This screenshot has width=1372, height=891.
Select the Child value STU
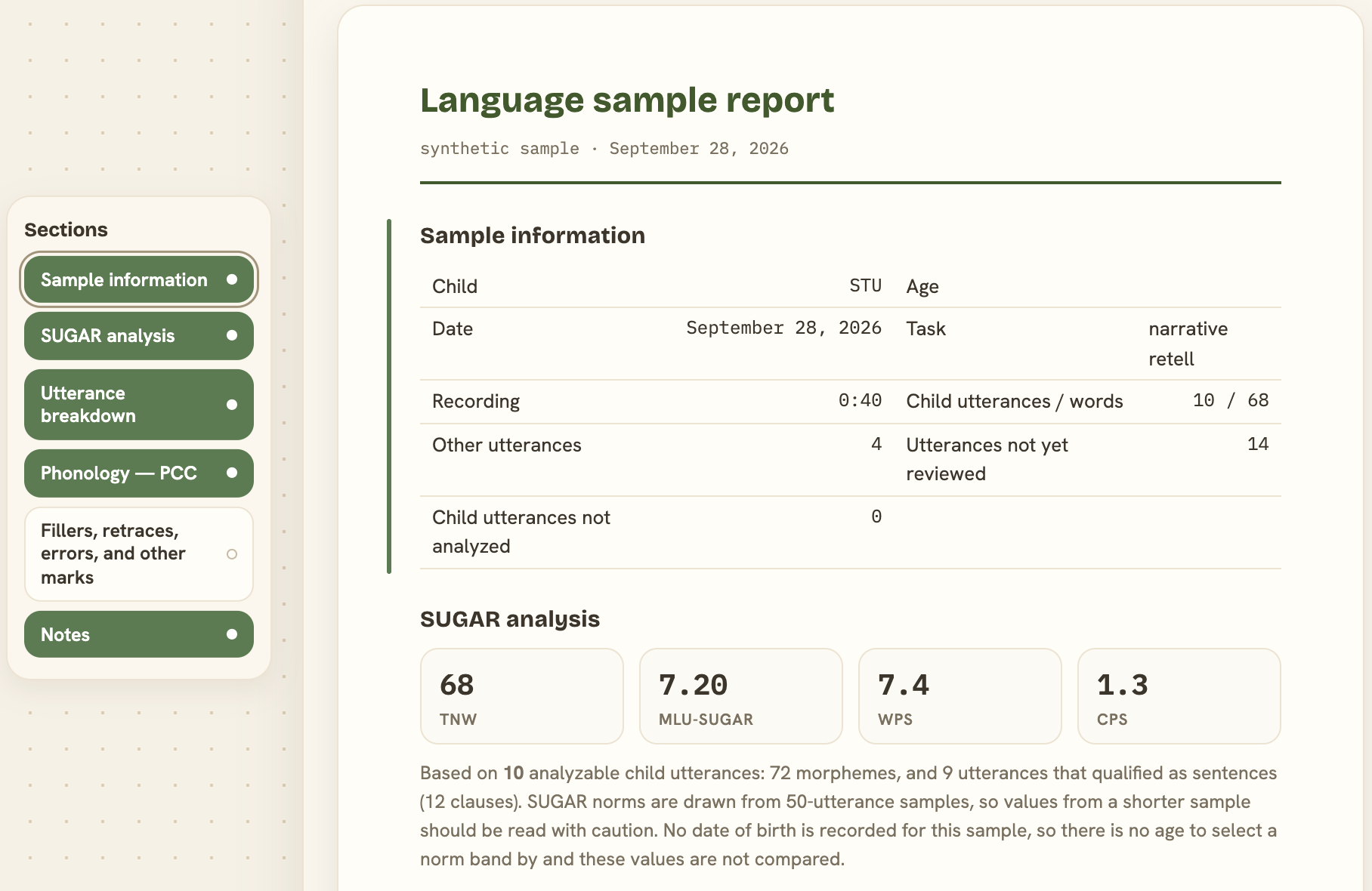(865, 286)
